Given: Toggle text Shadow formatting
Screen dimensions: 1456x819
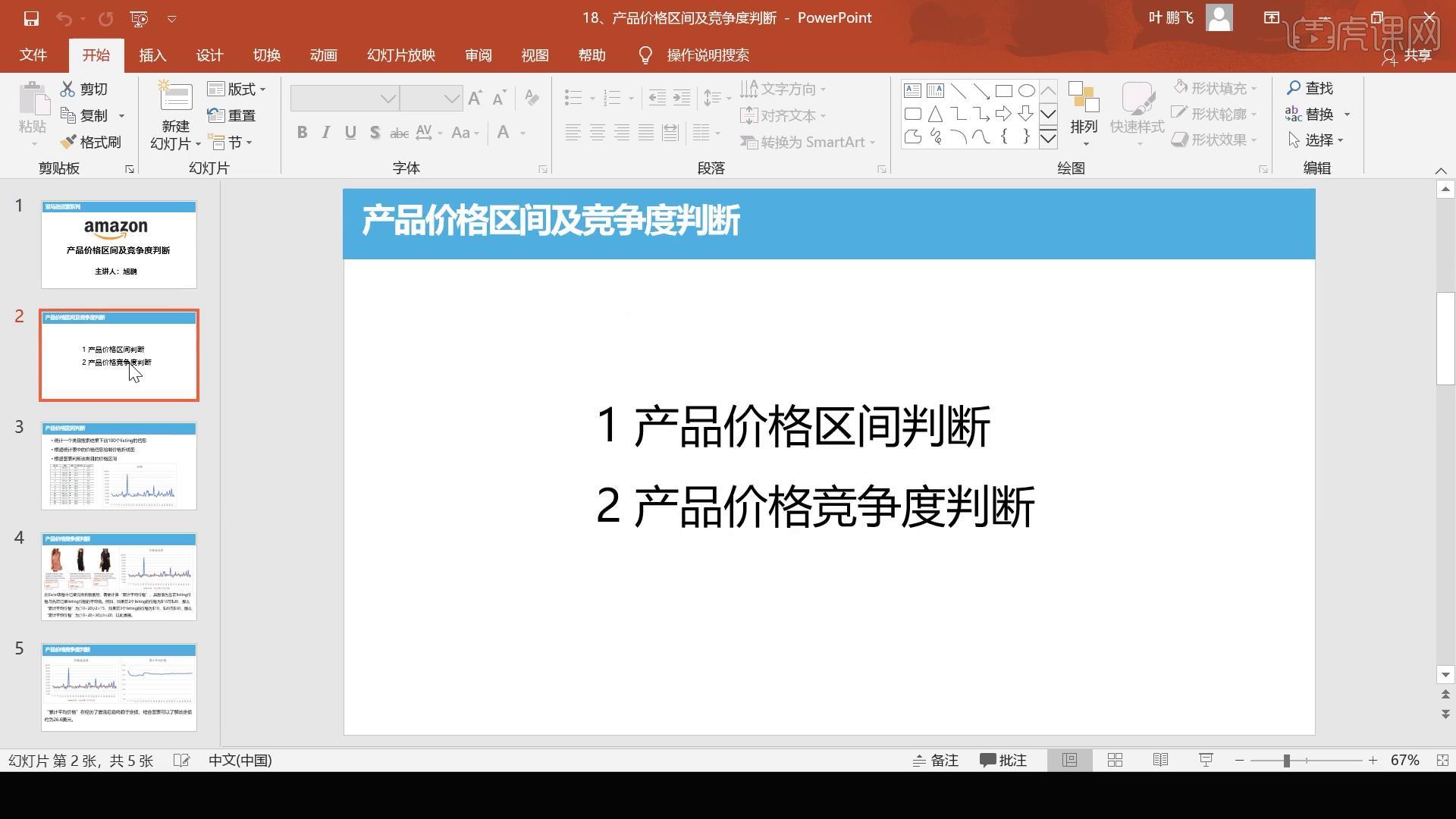Looking at the screenshot, I should click(375, 133).
